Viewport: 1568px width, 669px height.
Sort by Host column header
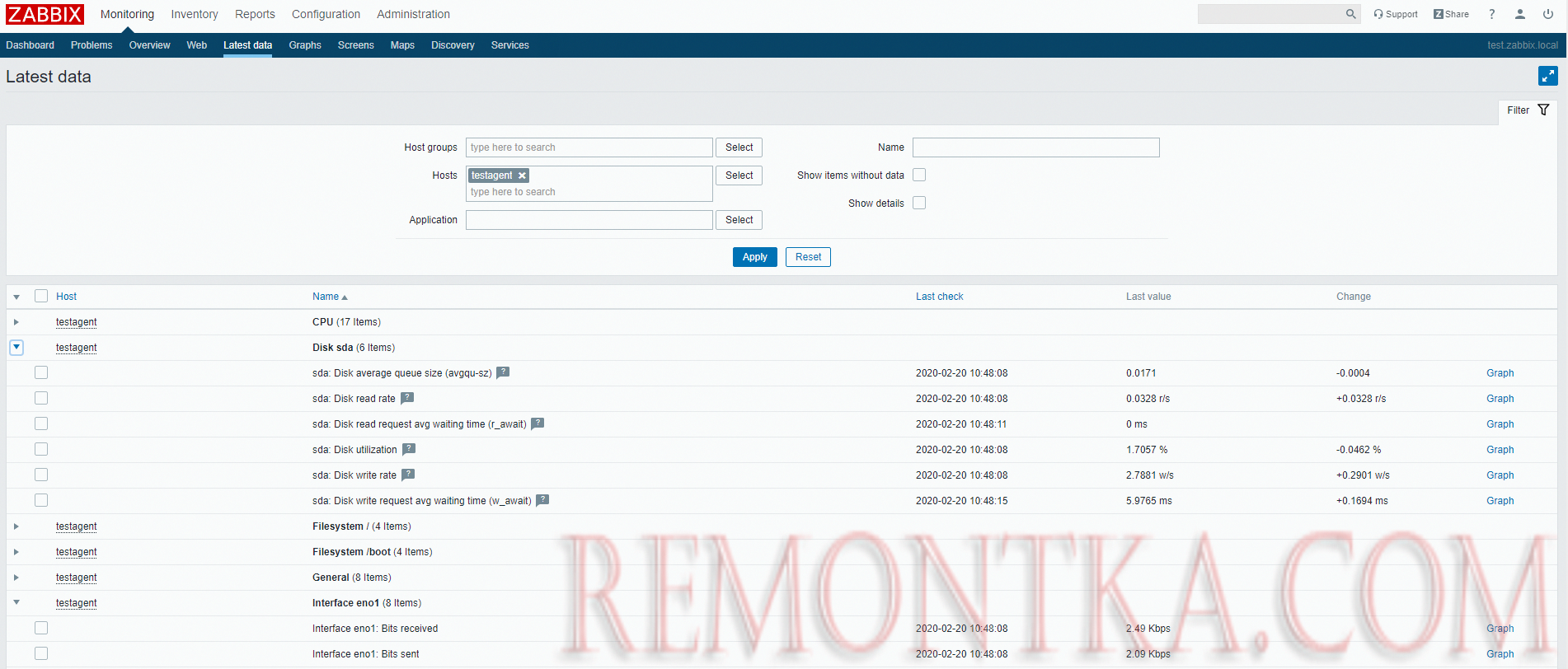(66, 297)
